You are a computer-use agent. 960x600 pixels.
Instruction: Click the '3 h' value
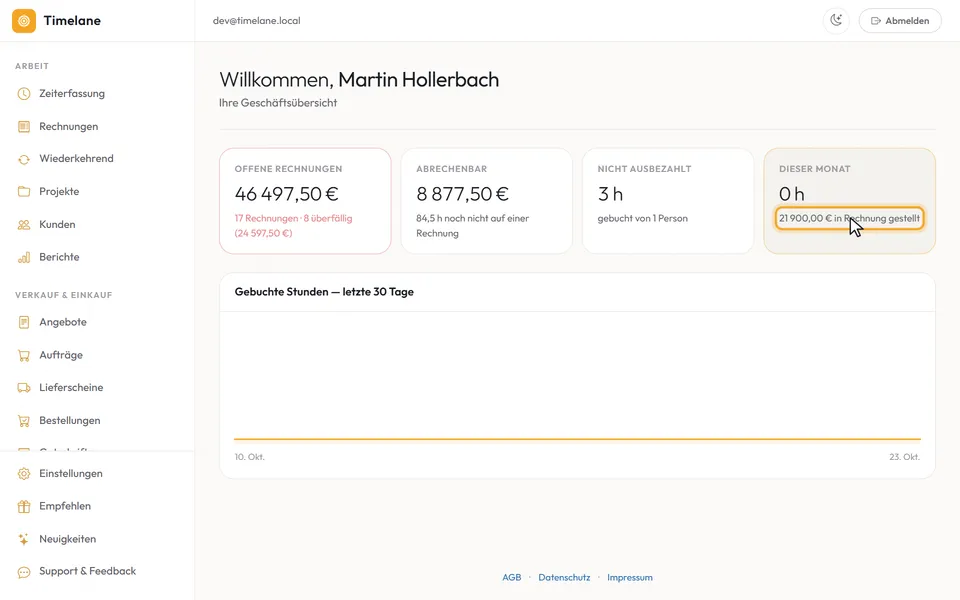[x=610, y=194]
